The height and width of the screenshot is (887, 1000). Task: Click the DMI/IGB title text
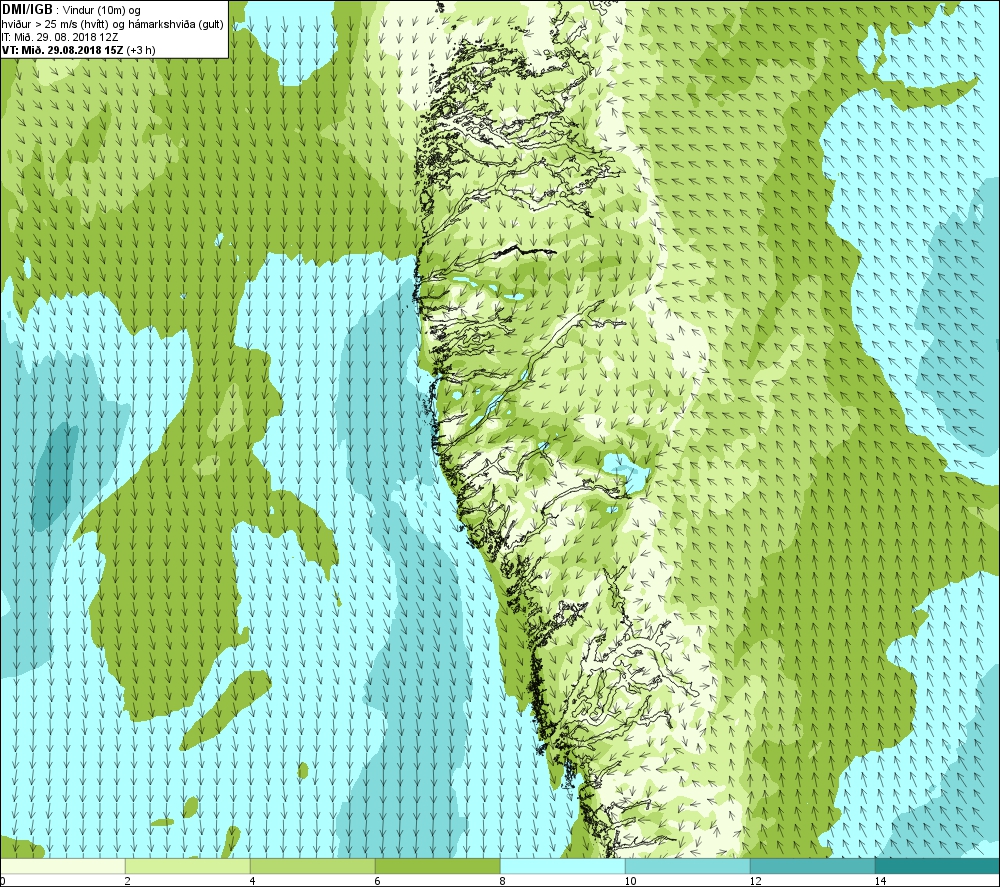(27, 10)
